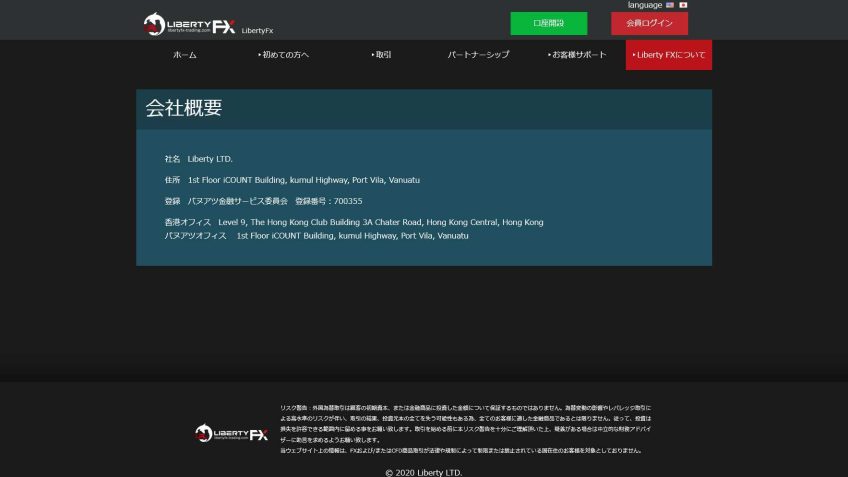The image size is (848, 477).
Task: Go to the ホーム menu item
Action: (185, 55)
